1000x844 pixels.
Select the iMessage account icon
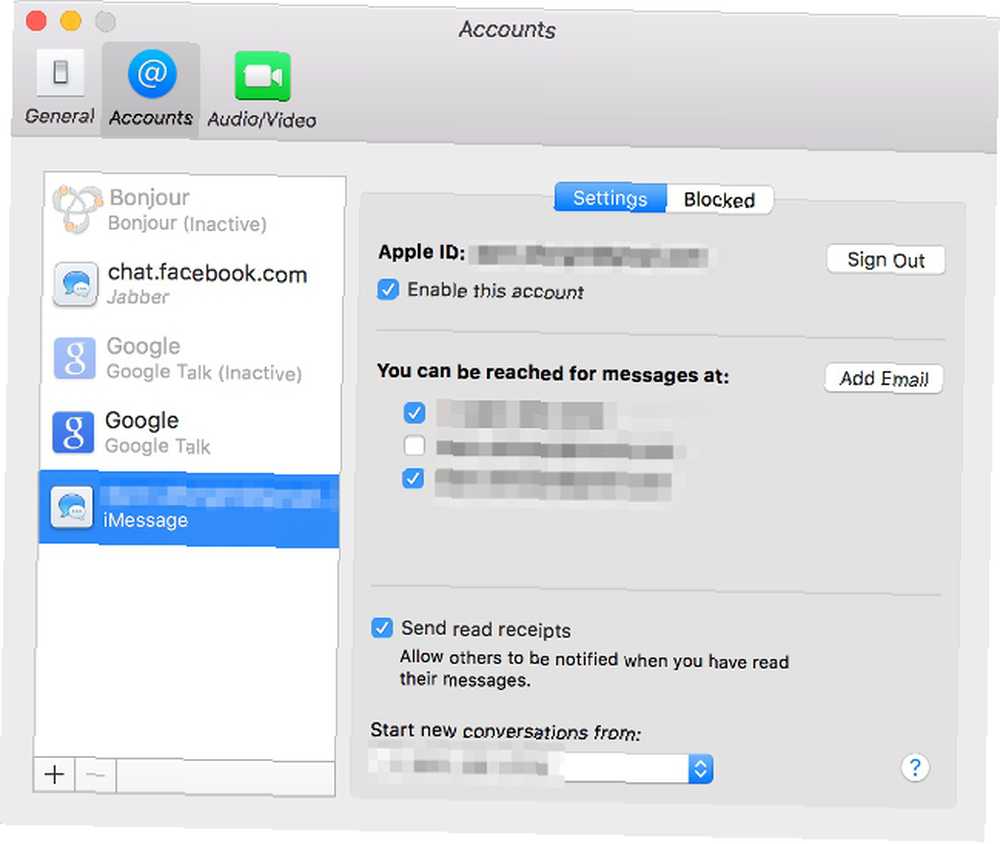click(x=71, y=507)
